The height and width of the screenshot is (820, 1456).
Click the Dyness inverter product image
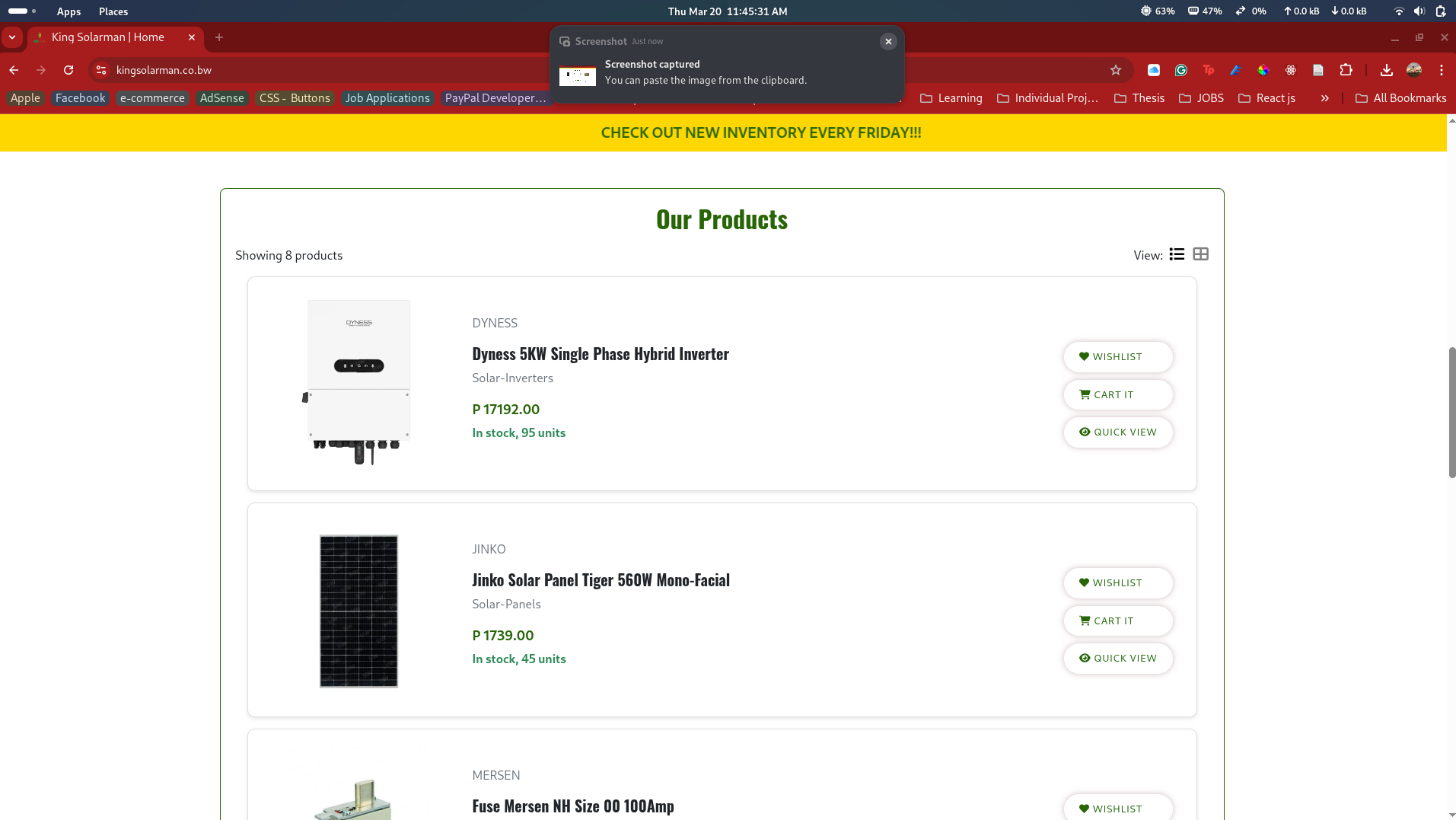coord(358,382)
